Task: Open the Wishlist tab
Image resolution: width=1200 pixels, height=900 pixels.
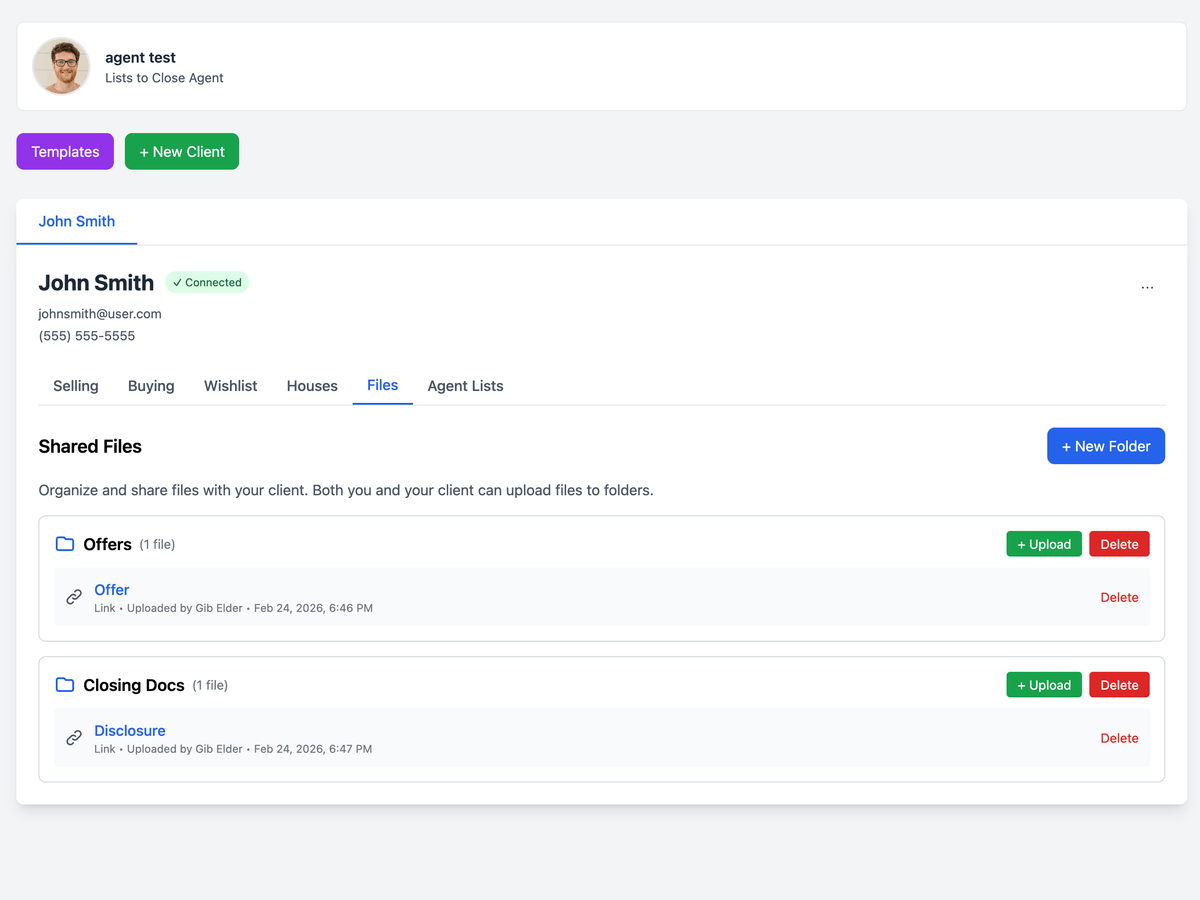Action: click(x=230, y=386)
